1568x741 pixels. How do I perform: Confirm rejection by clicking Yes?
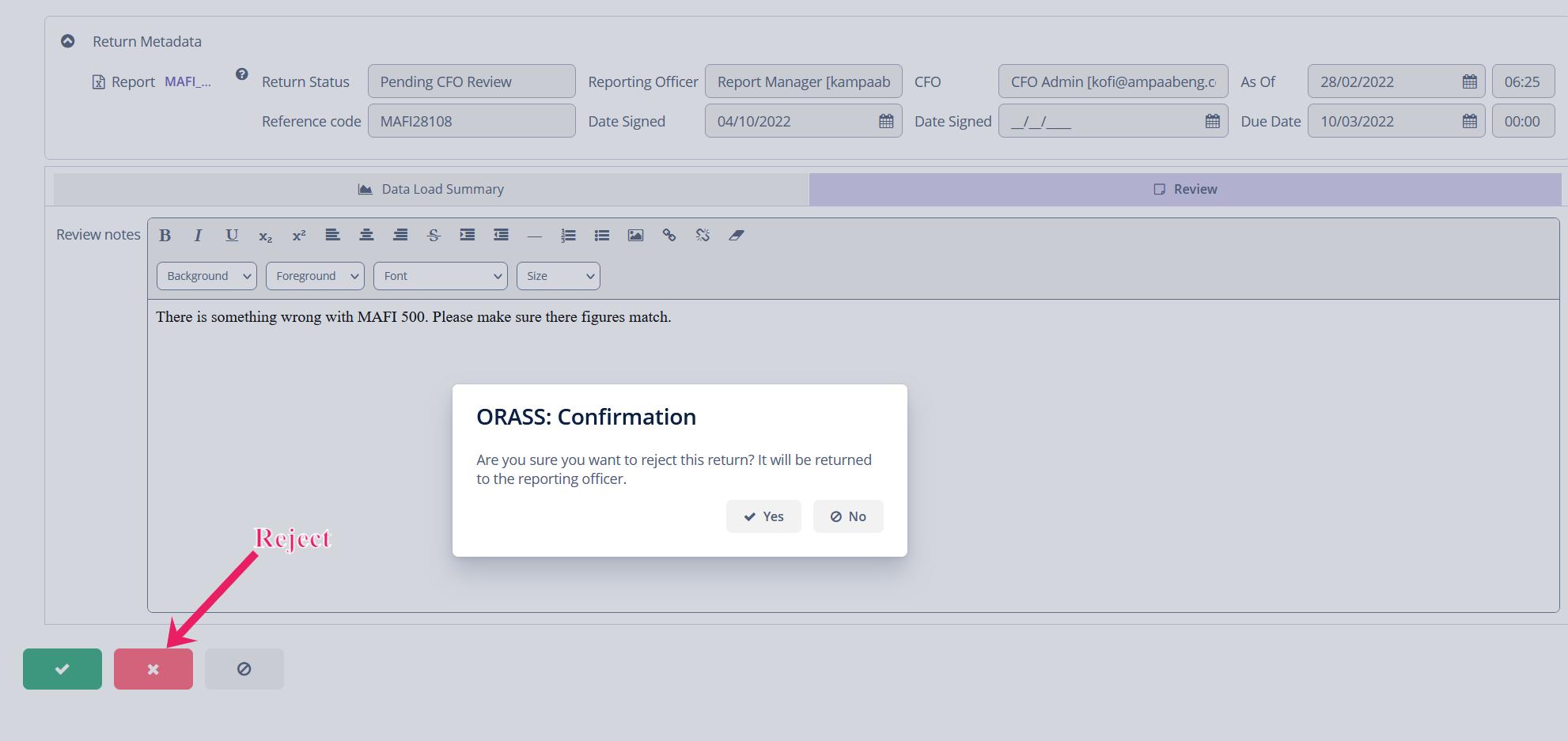click(763, 516)
